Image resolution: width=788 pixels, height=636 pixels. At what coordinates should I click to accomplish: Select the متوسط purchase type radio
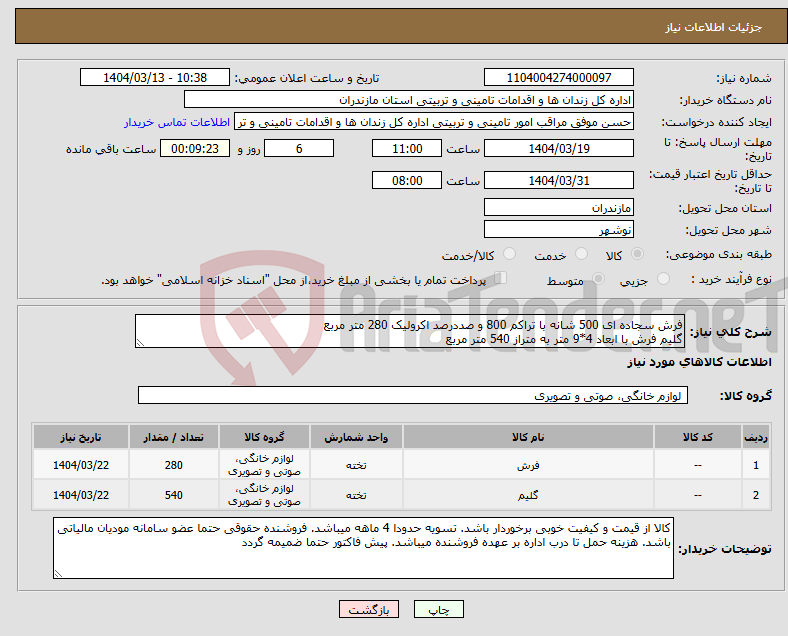[598, 279]
